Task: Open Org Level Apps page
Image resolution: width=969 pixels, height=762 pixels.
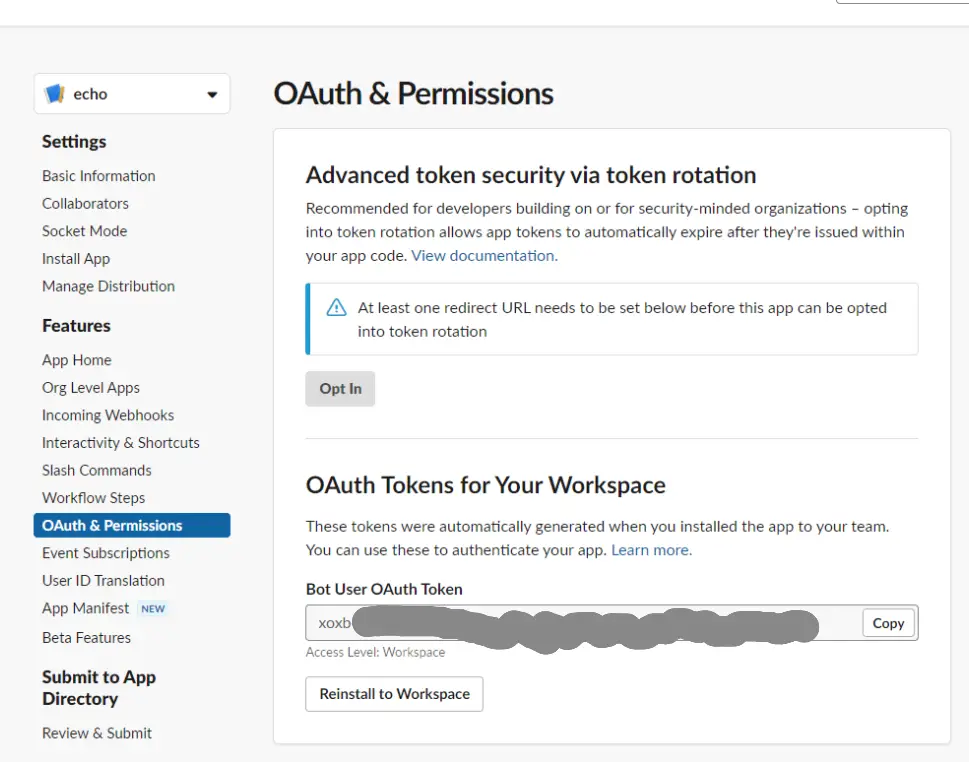Action: 91,387
